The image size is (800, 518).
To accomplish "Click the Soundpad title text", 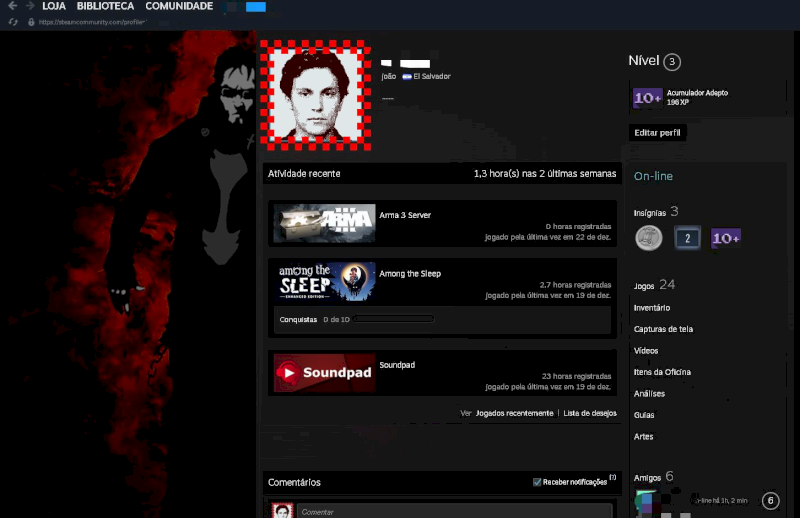I will pyautogui.click(x=397, y=365).
